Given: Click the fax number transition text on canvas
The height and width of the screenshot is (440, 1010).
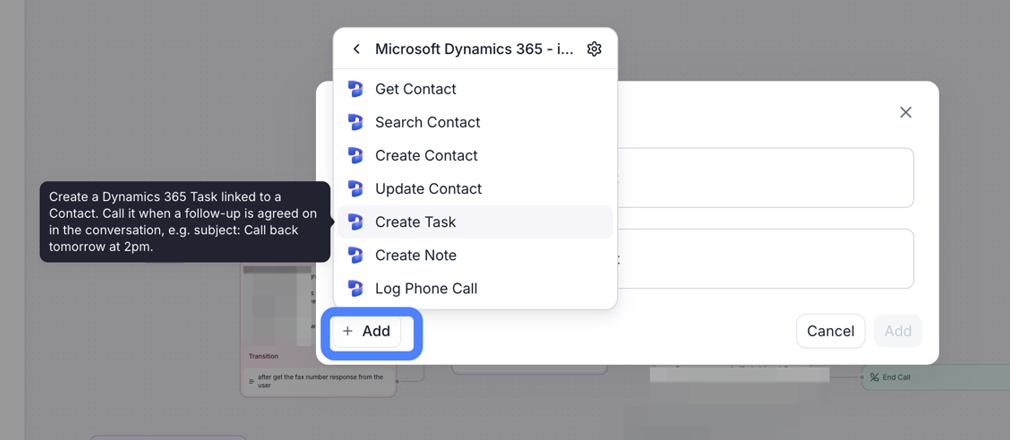Looking at the screenshot, I should pyautogui.click(x=320, y=381).
